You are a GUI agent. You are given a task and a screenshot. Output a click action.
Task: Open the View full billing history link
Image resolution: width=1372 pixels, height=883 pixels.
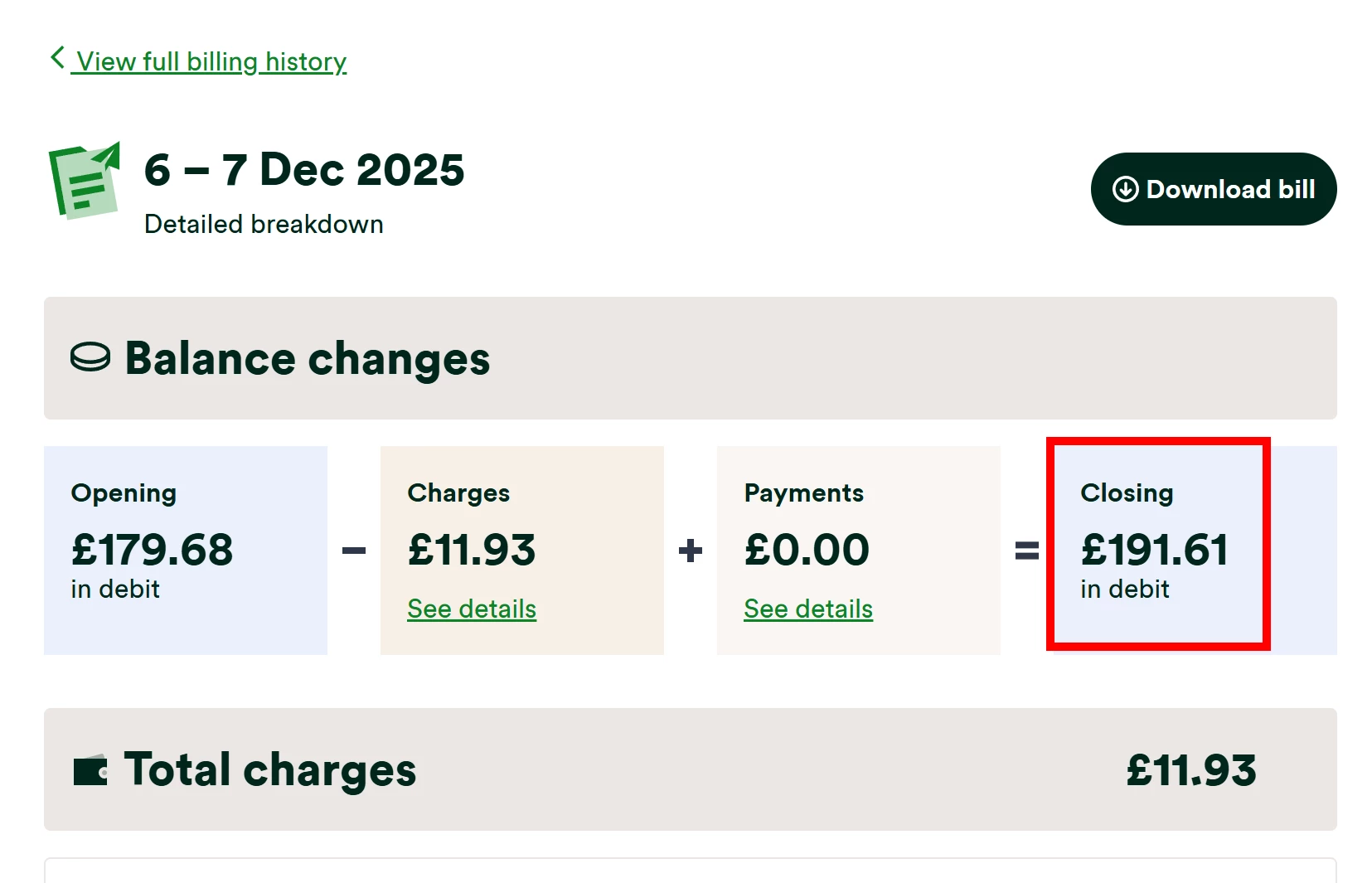click(x=211, y=62)
